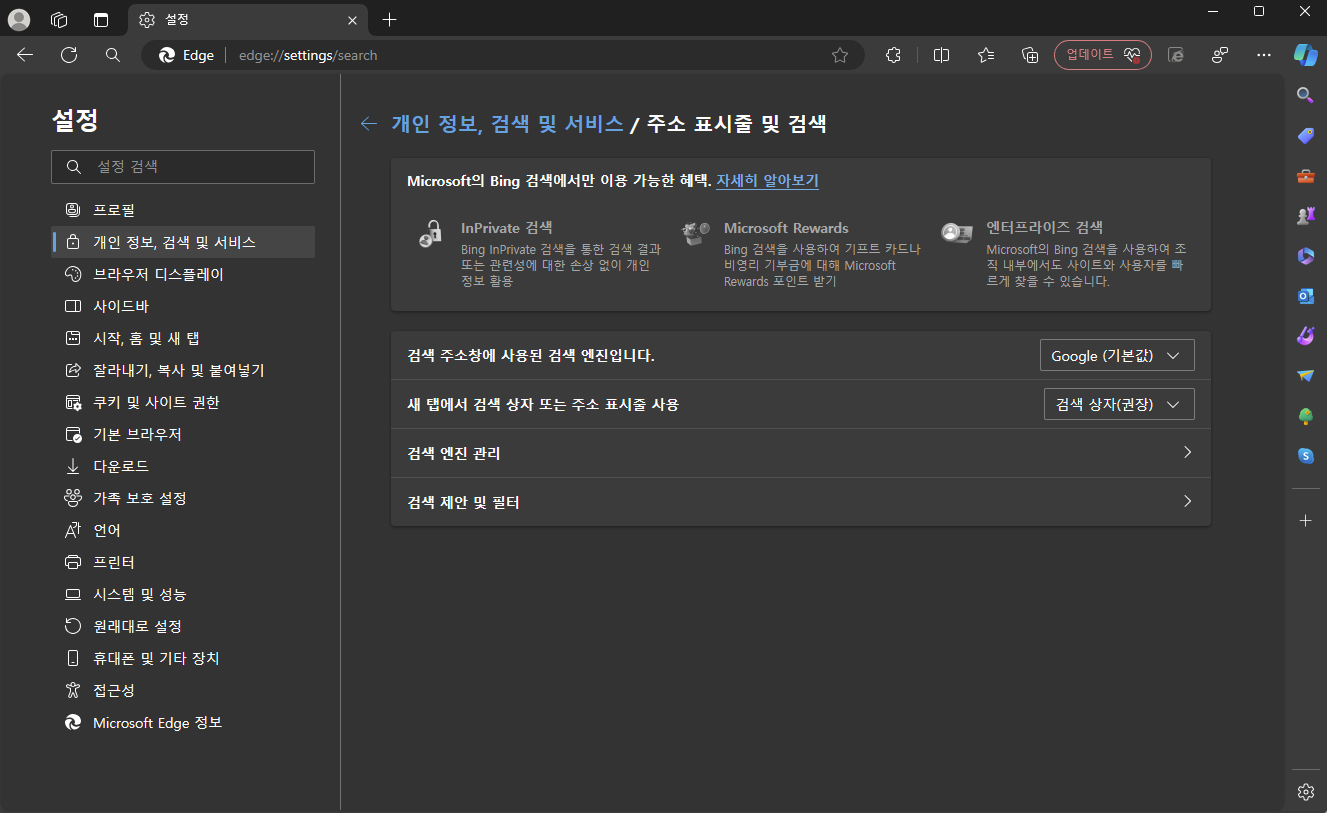This screenshot has width=1327, height=813.
Task: Expand 검색 제안 및 필터
Action: (800, 501)
